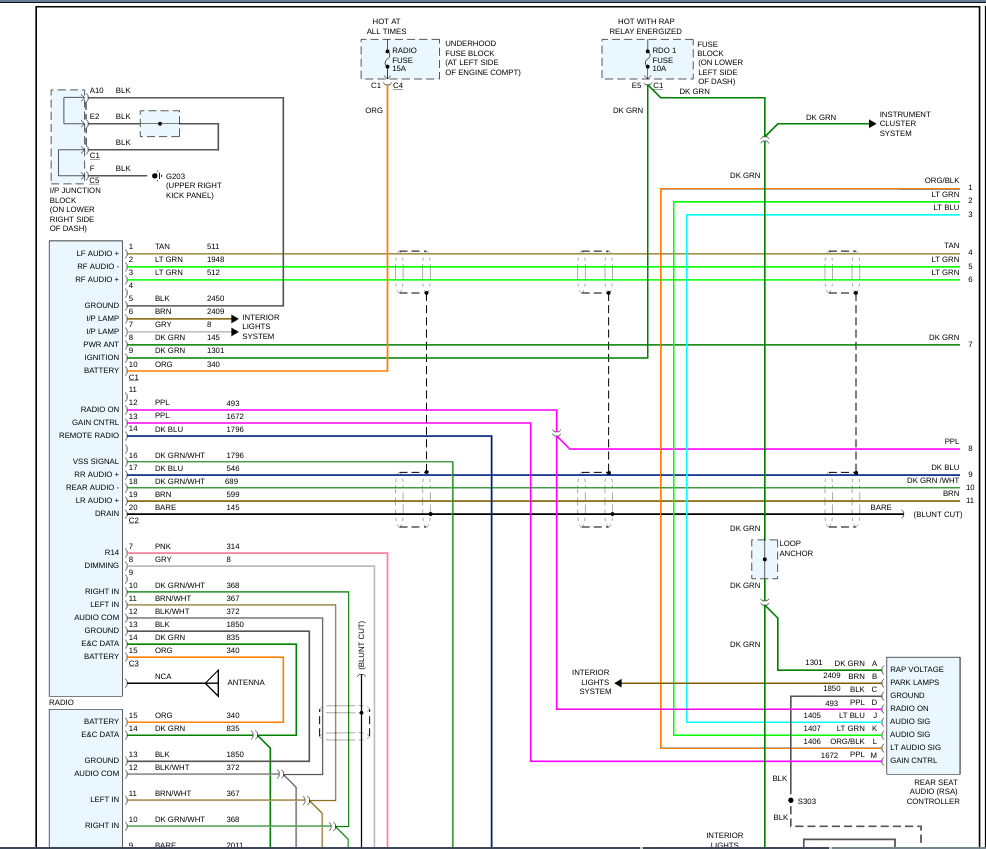Click arrowhead pointing to lower Interior Lights System
The width and height of the screenshot is (986, 849).
(x=618, y=683)
